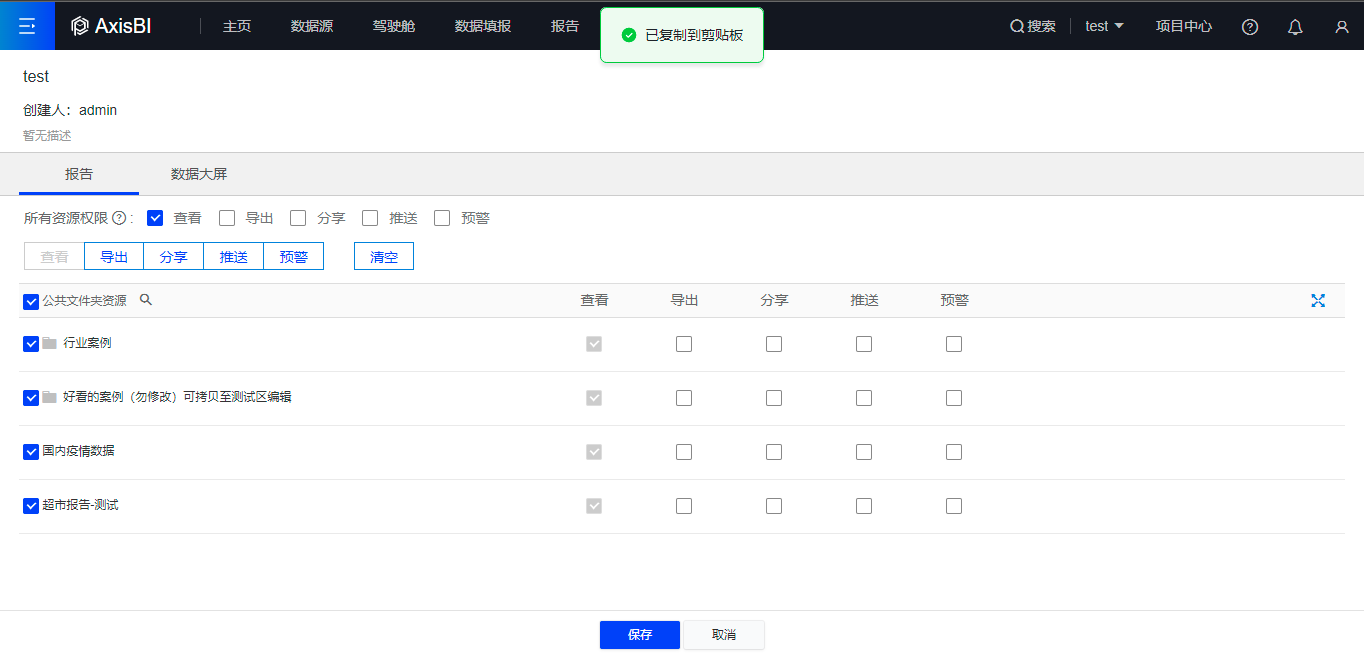Click the 取消 button

click(724, 635)
